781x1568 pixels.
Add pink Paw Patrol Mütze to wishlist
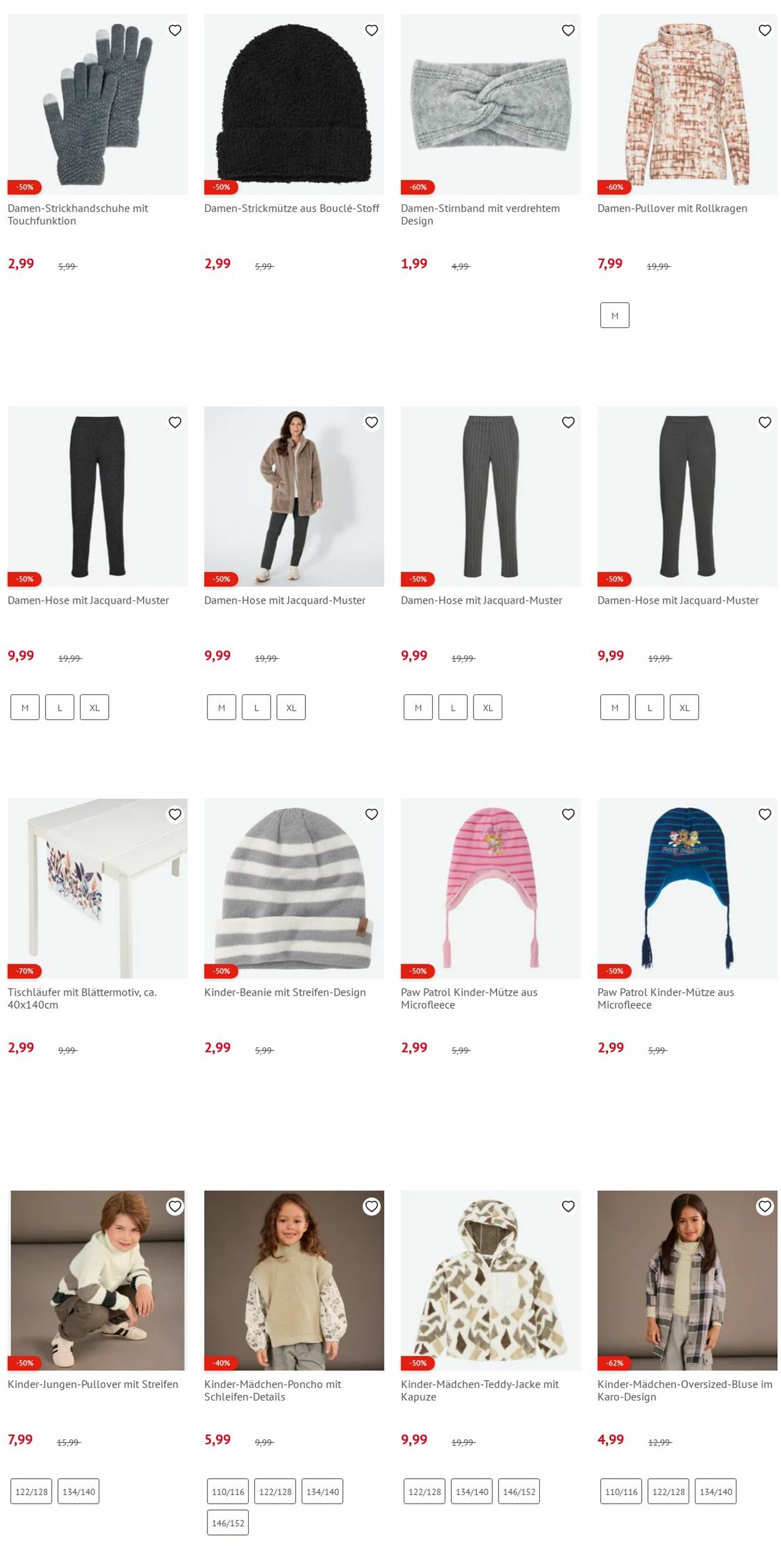click(568, 814)
